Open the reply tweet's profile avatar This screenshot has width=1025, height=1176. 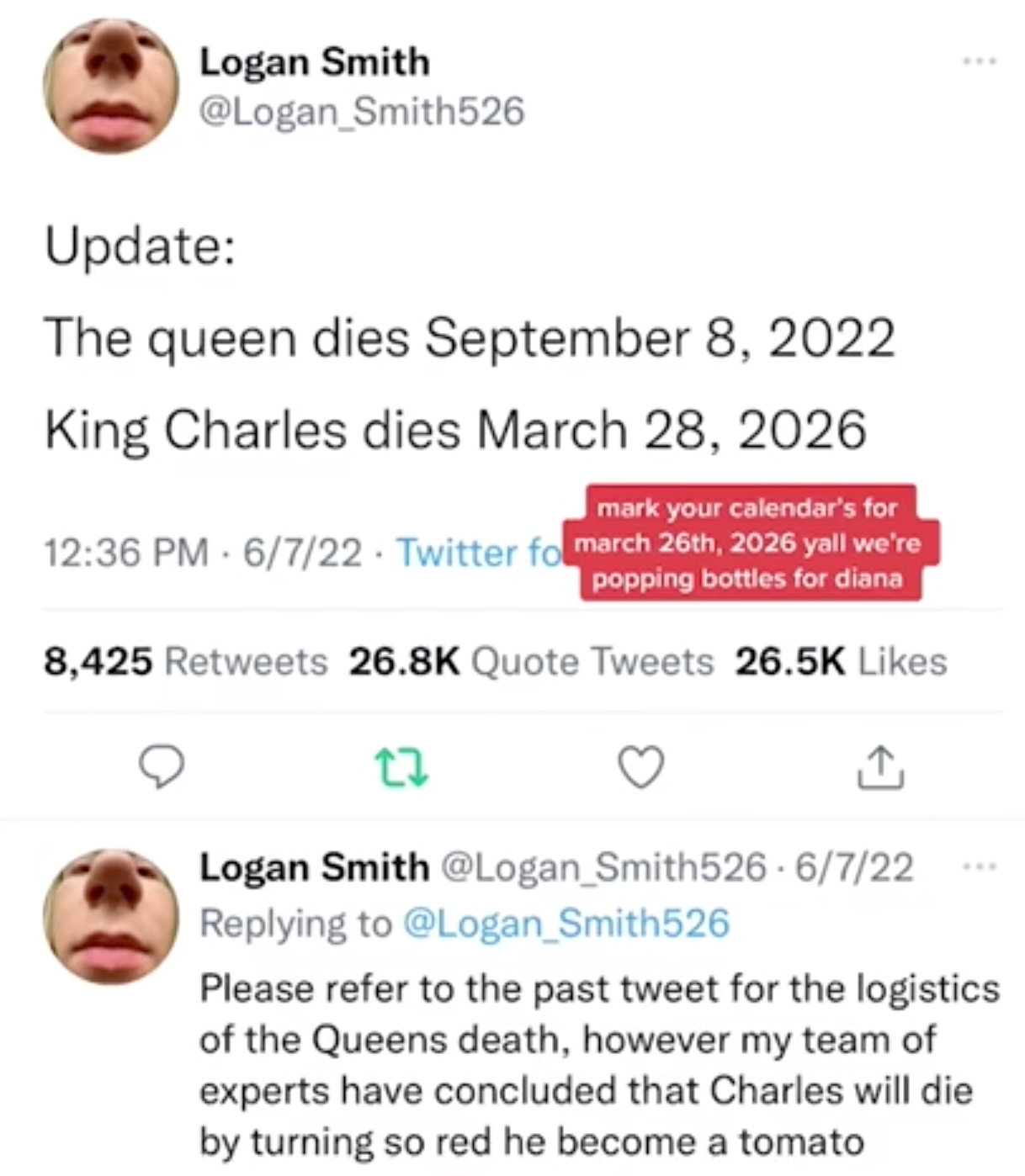[x=110, y=917]
